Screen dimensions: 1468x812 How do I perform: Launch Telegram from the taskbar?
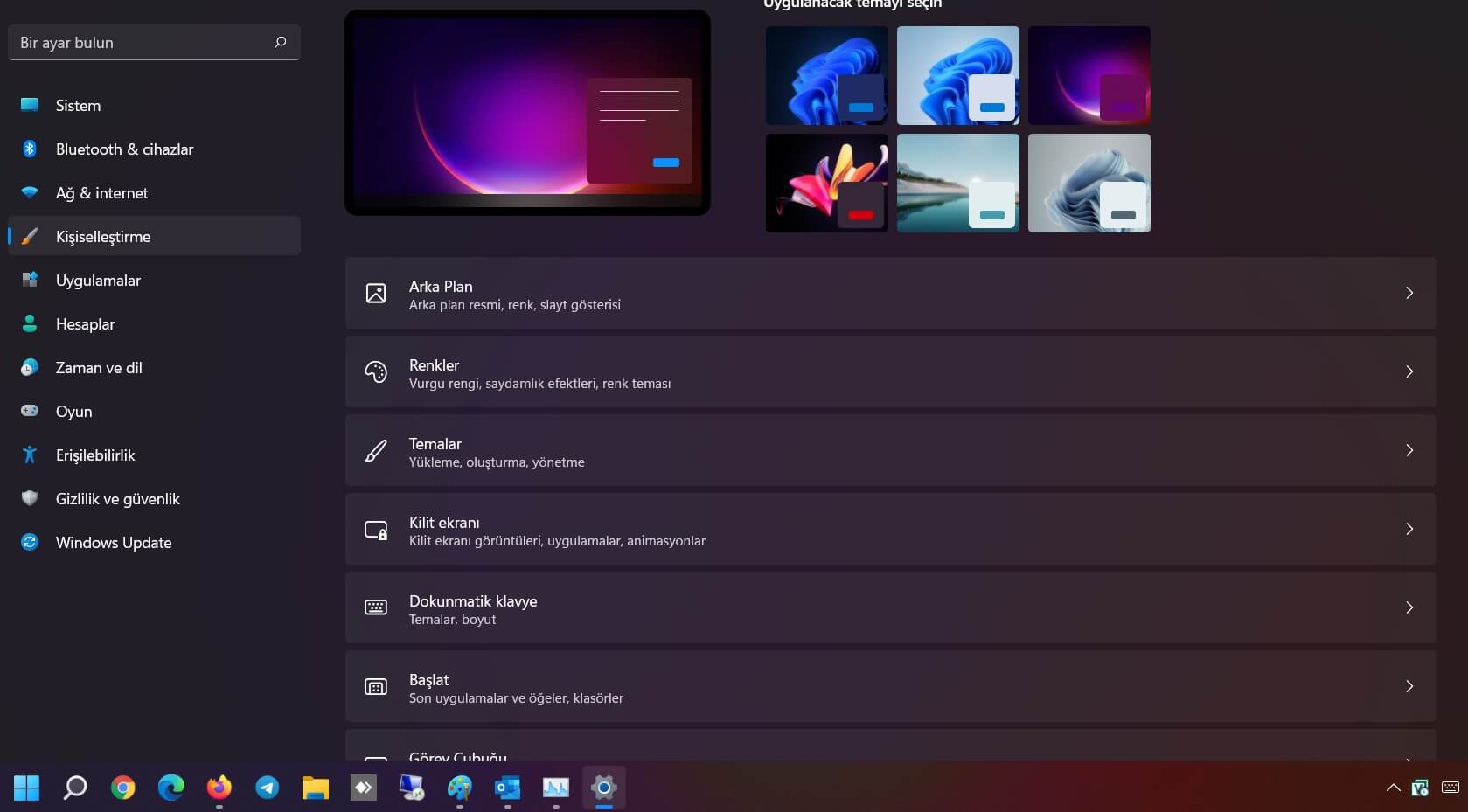(267, 788)
